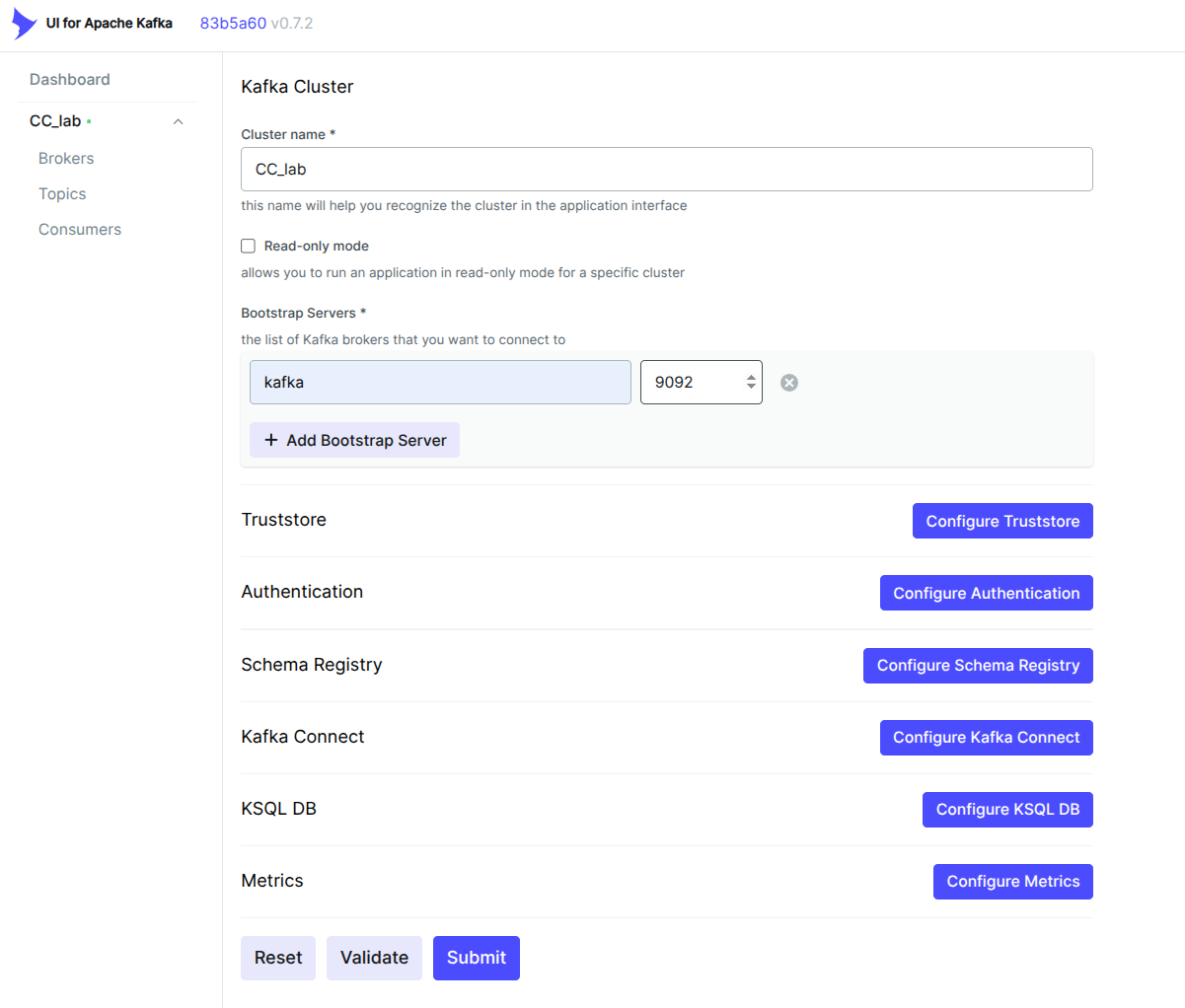Image resolution: width=1185 pixels, height=1008 pixels.
Task: Remove the kafka bootstrap server entry
Action: click(x=789, y=383)
